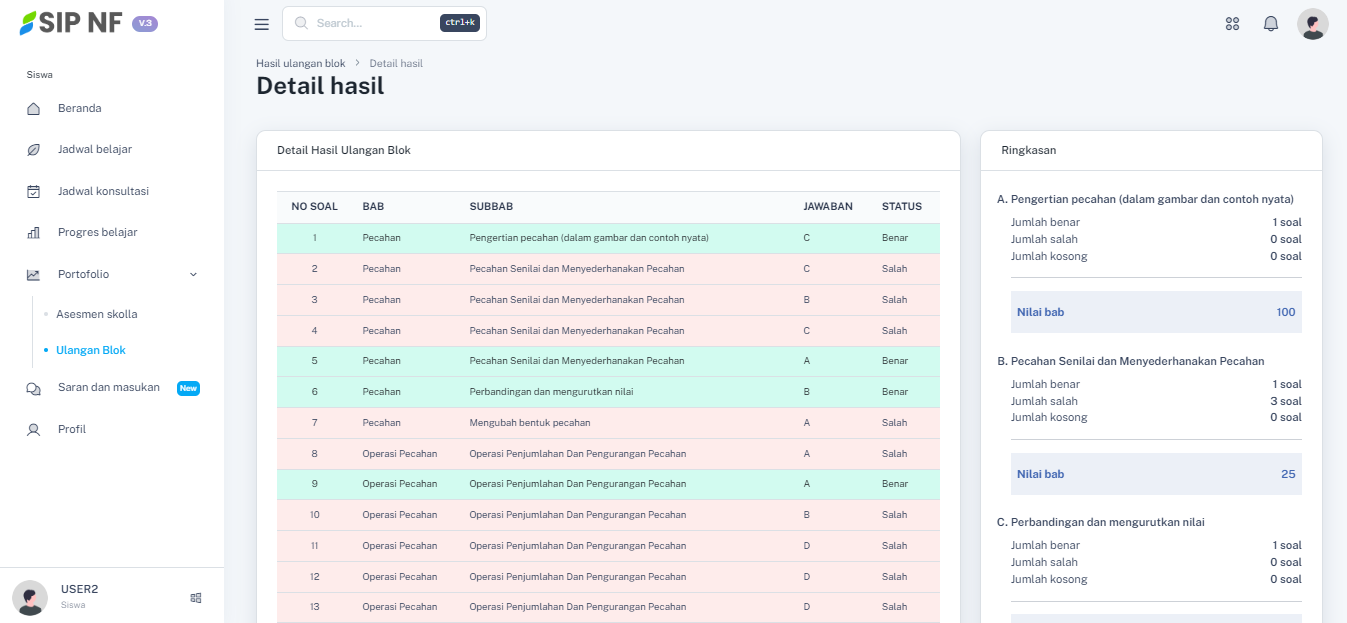Go to Hasil ulangan blok breadcrumb
1347x623 pixels.
click(300, 64)
